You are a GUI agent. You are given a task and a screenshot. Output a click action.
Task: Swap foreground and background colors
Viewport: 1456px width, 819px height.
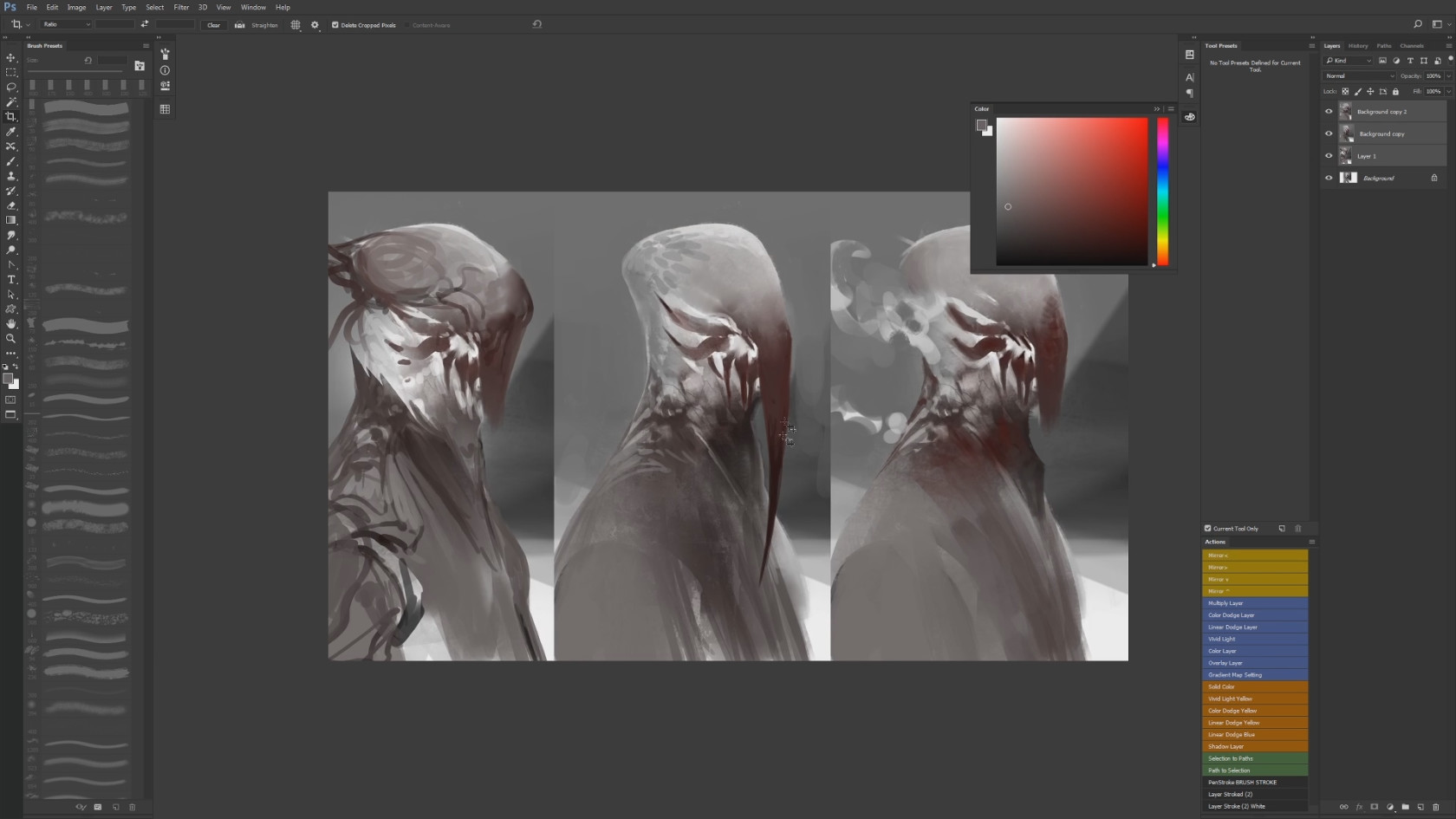tap(16, 367)
